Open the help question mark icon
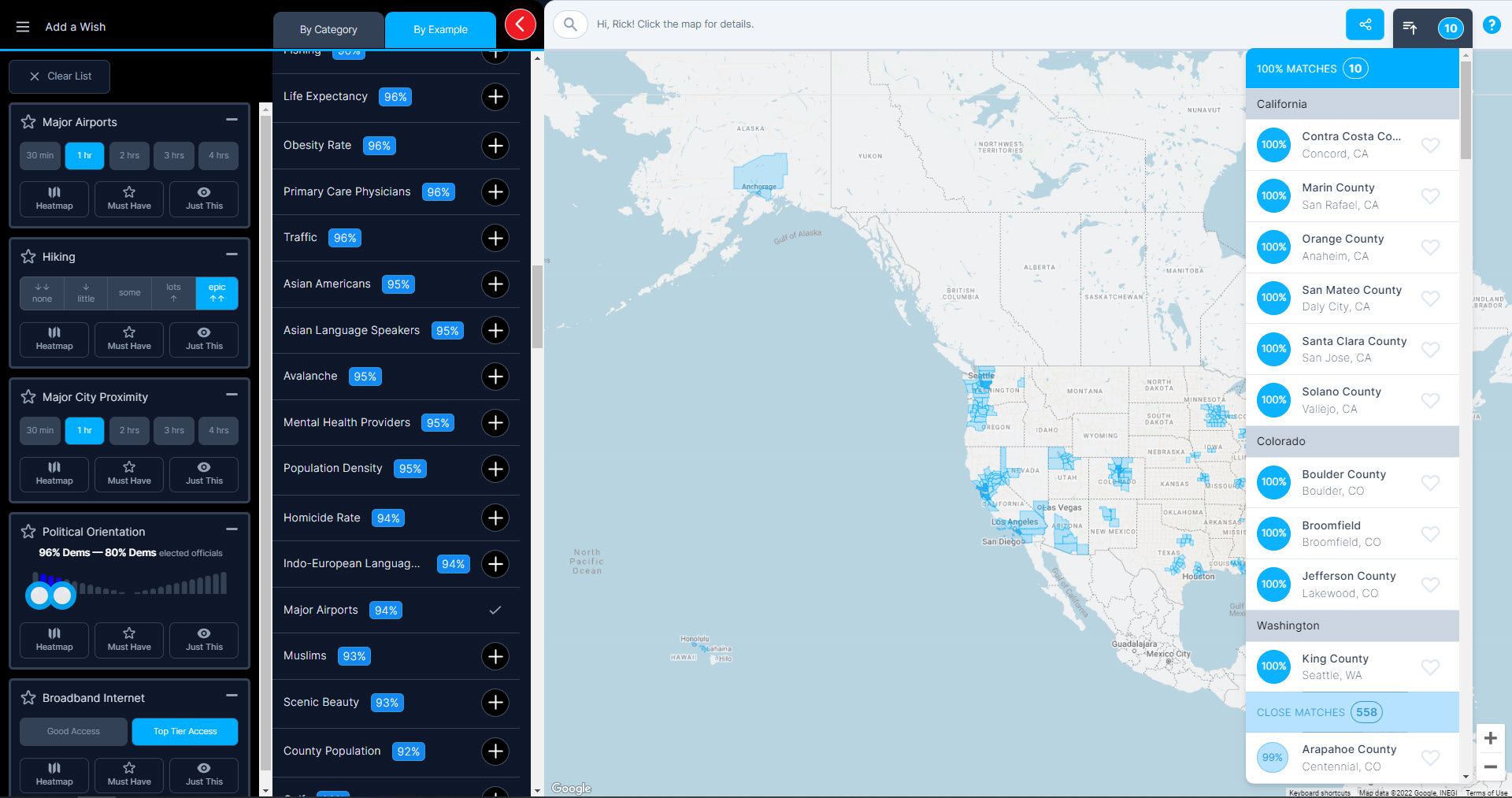Image resolution: width=1512 pixels, height=798 pixels. point(1491,25)
